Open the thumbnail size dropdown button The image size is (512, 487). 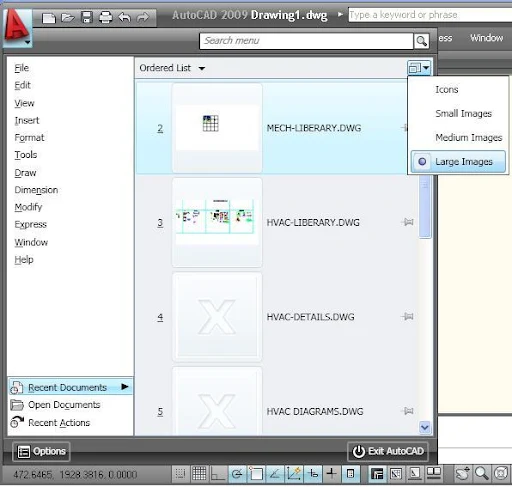tap(419, 68)
